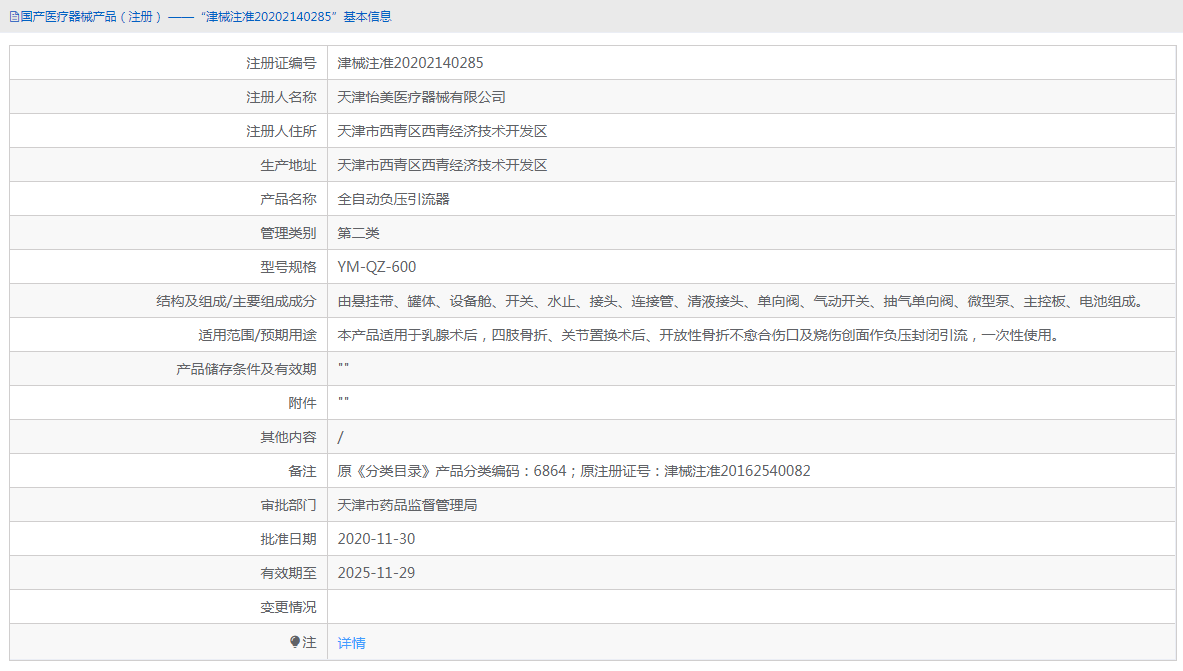1183x671 pixels.
Task: Select model specification YM-QZ-600
Action: tap(379, 266)
